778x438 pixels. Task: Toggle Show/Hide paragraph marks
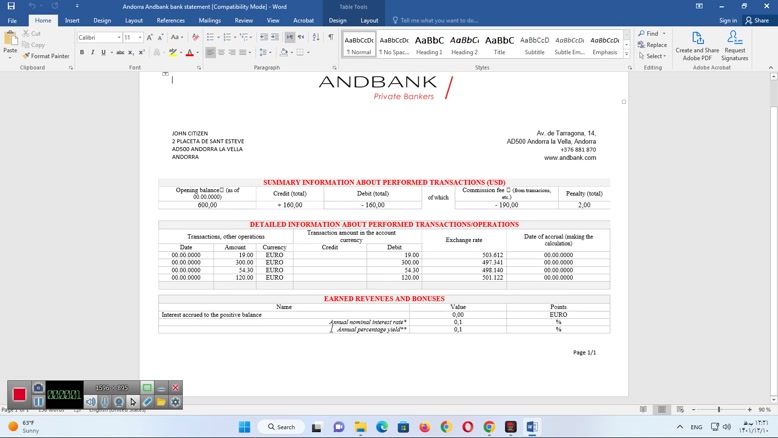point(331,37)
